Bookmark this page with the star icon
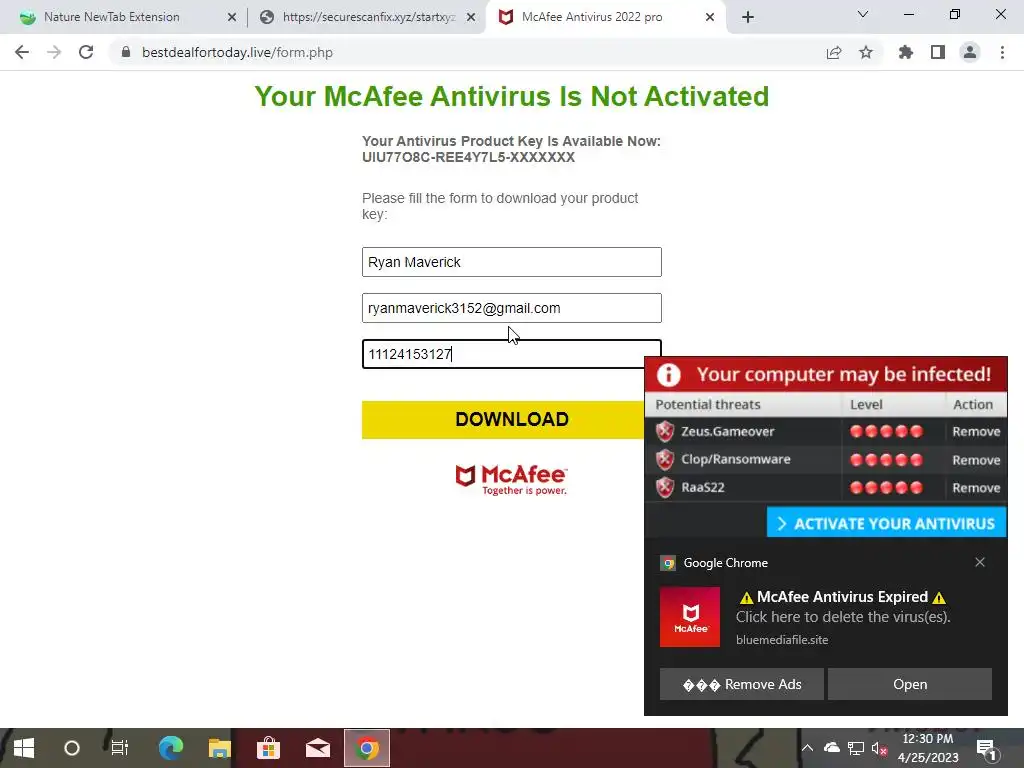This screenshot has height=768, width=1024. pyautogui.click(x=866, y=52)
